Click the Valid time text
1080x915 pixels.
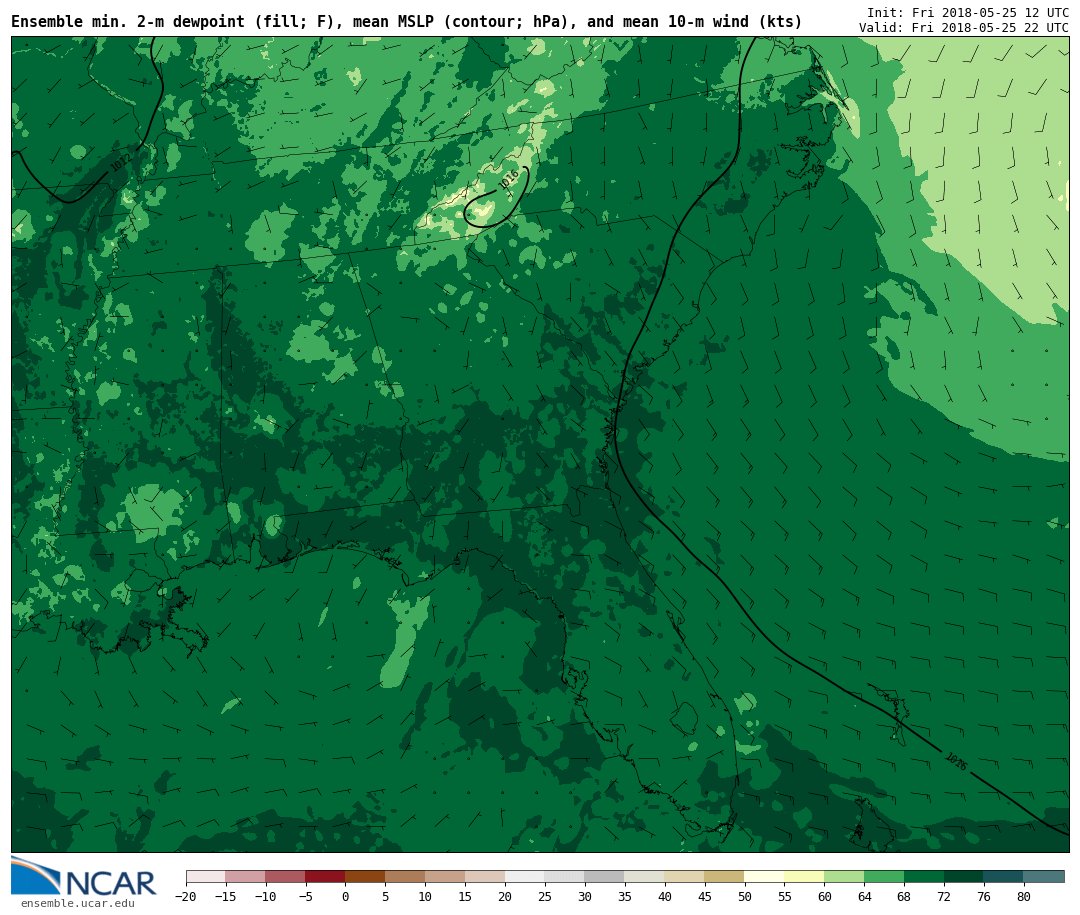[963, 28]
